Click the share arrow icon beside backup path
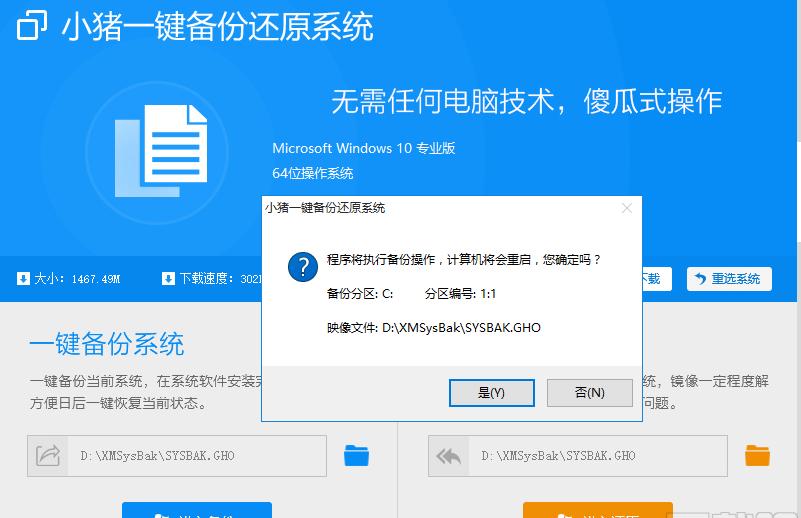This screenshot has height=518, width=801. click(48, 456)
